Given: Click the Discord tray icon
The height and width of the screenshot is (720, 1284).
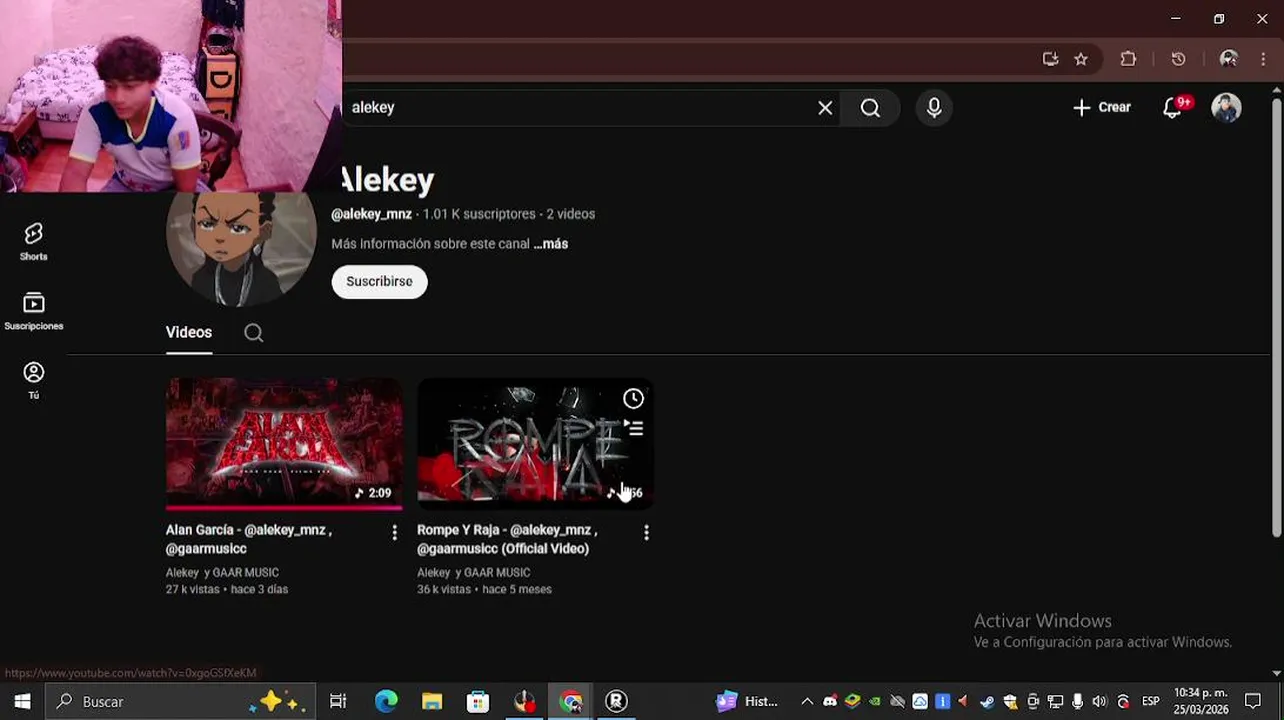Looking at the screenshot, I should pos(830,702).
